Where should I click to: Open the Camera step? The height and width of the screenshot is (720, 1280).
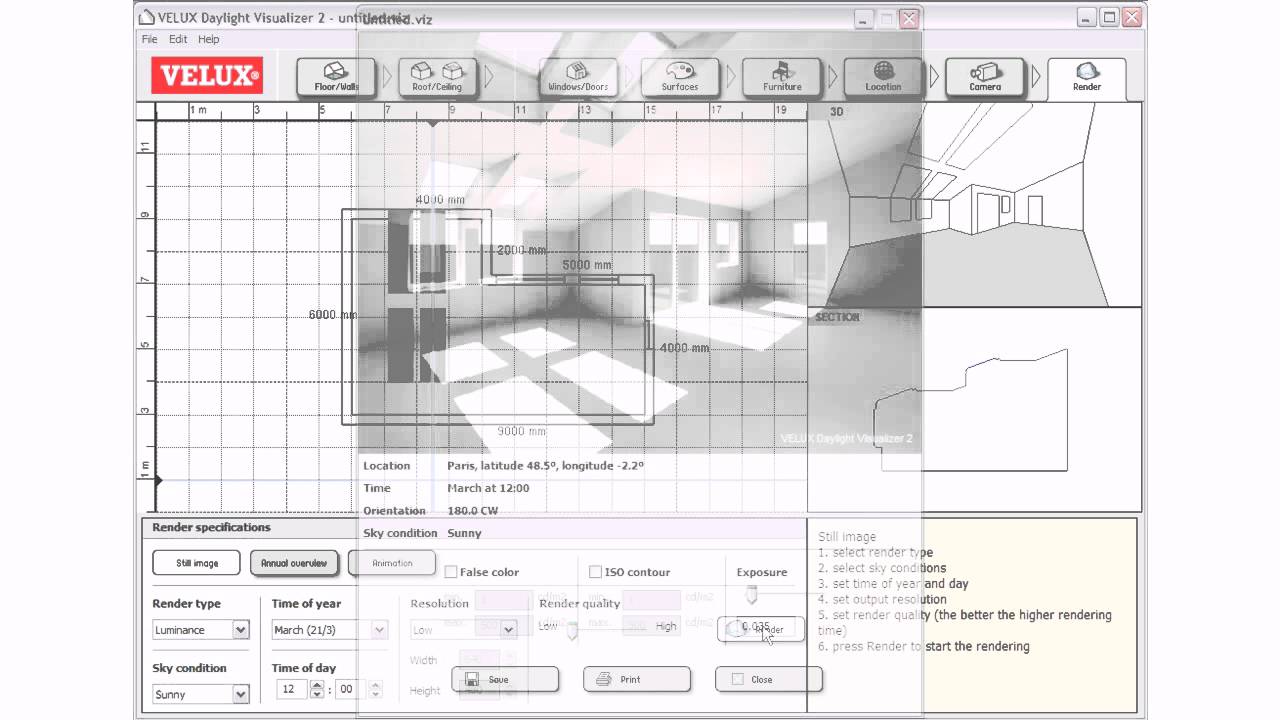pos(985,77)
